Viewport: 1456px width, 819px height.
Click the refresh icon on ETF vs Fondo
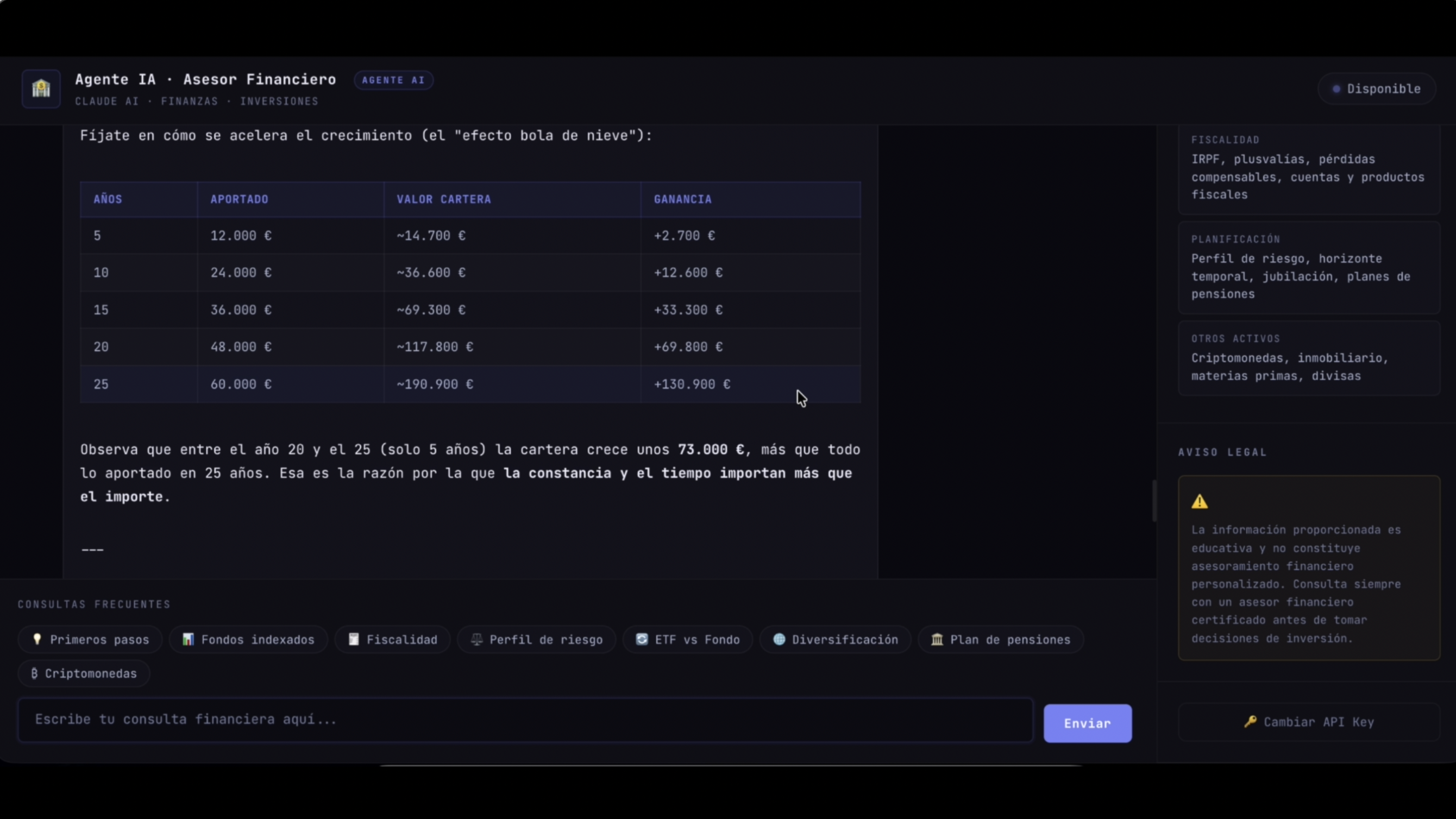click(642, 639)
